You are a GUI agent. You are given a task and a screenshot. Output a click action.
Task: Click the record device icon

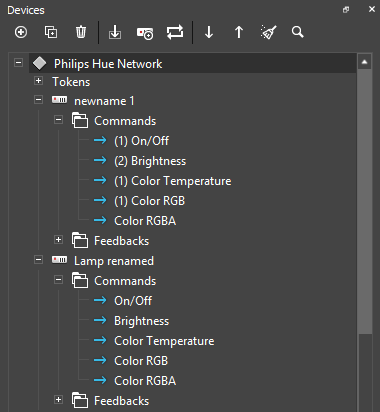pyautogui.click(x=145, y=33)
